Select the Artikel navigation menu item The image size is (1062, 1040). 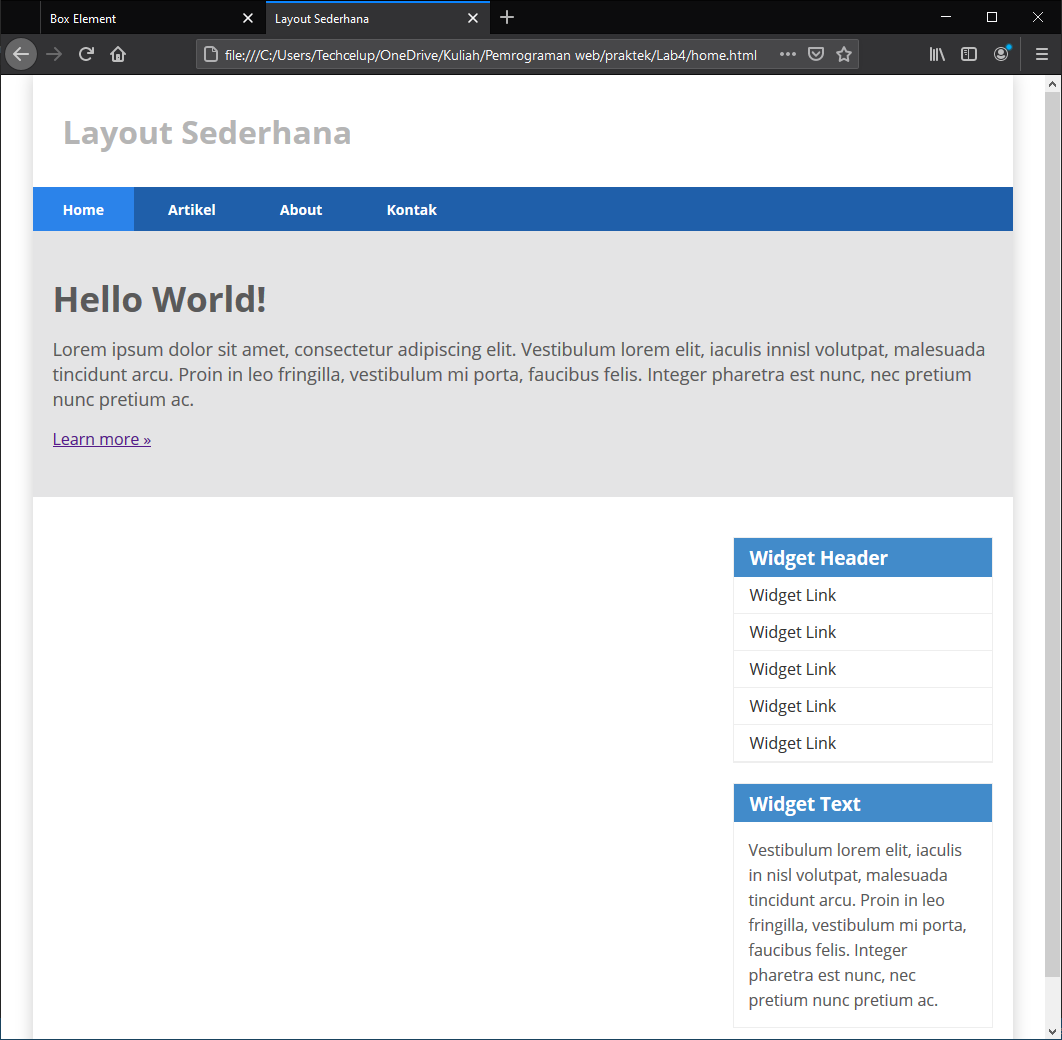point(191,209)
